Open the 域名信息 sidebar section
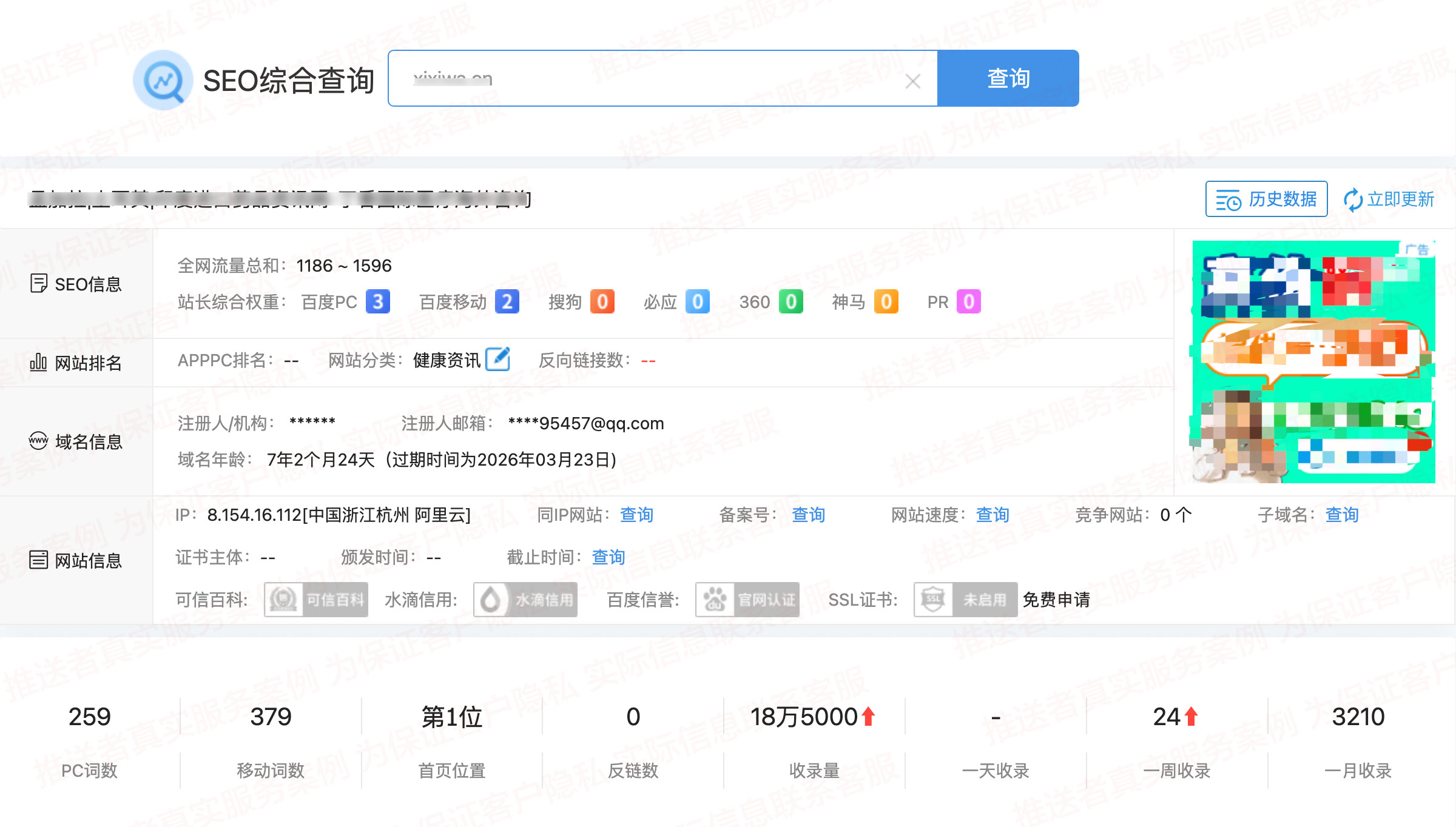The height and width of the screenshot is (827, 1456). (76, 441)
